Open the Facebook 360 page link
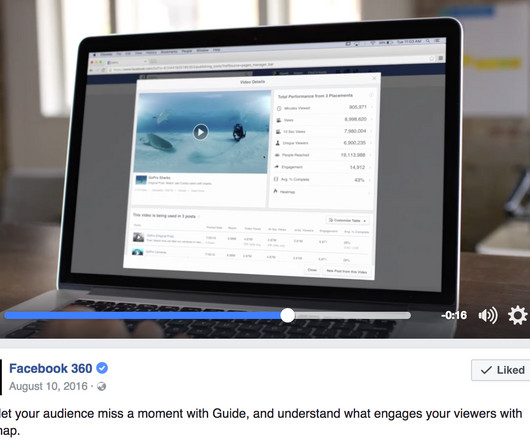The height and width of the screenshot is (442, 530). [x=51, y=368]
